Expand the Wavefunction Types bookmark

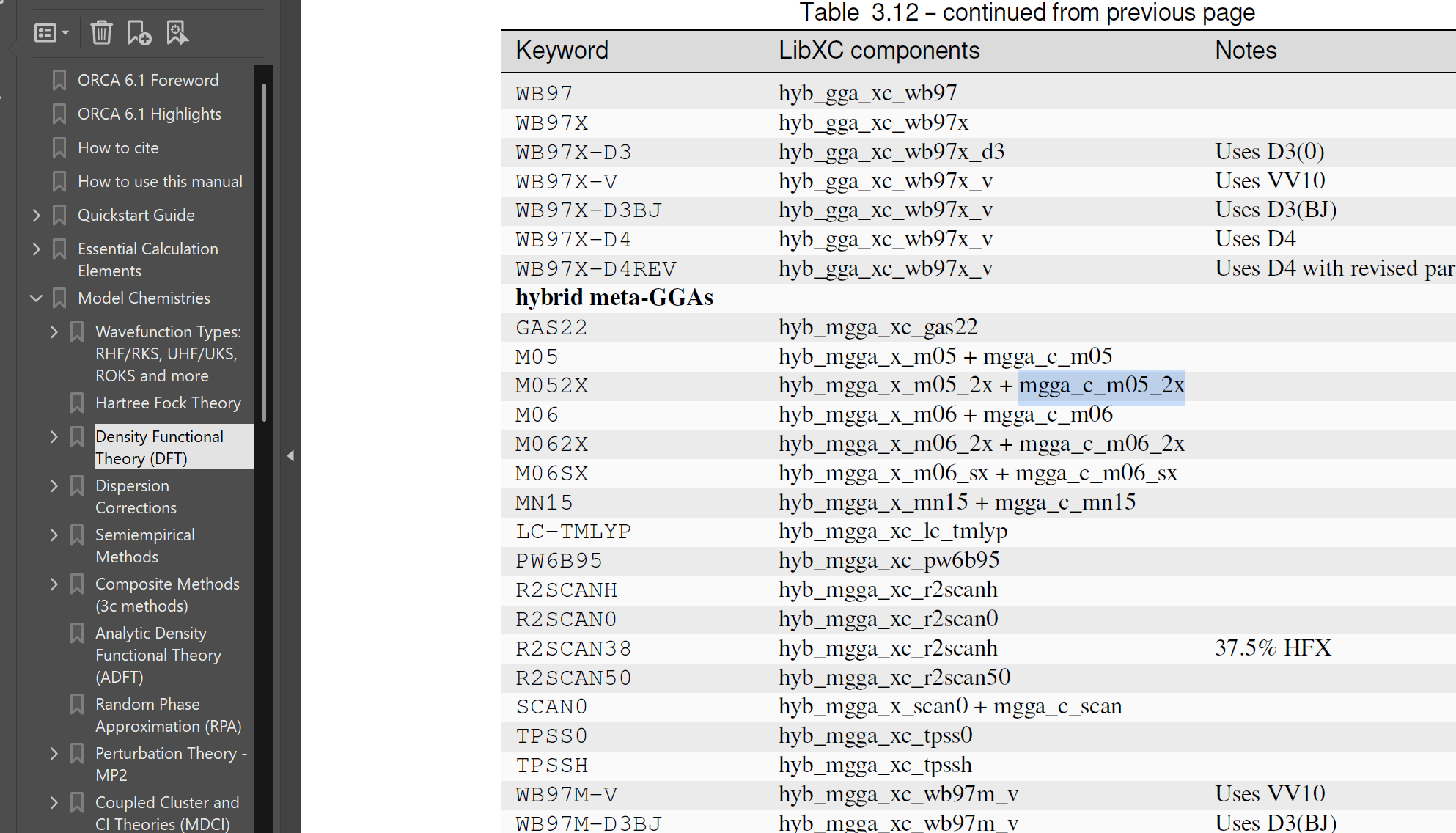tap(54, 331)
